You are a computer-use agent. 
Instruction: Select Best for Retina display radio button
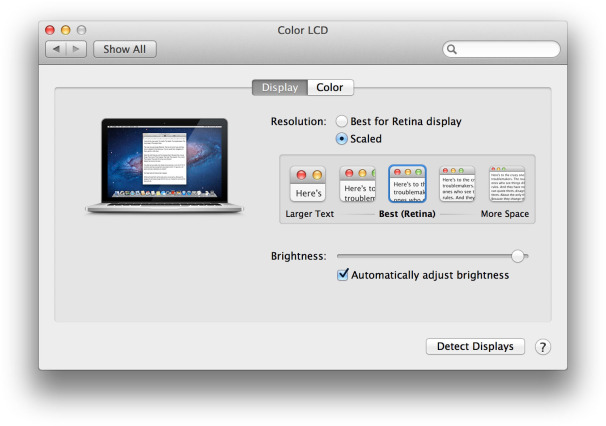point(341,121)
